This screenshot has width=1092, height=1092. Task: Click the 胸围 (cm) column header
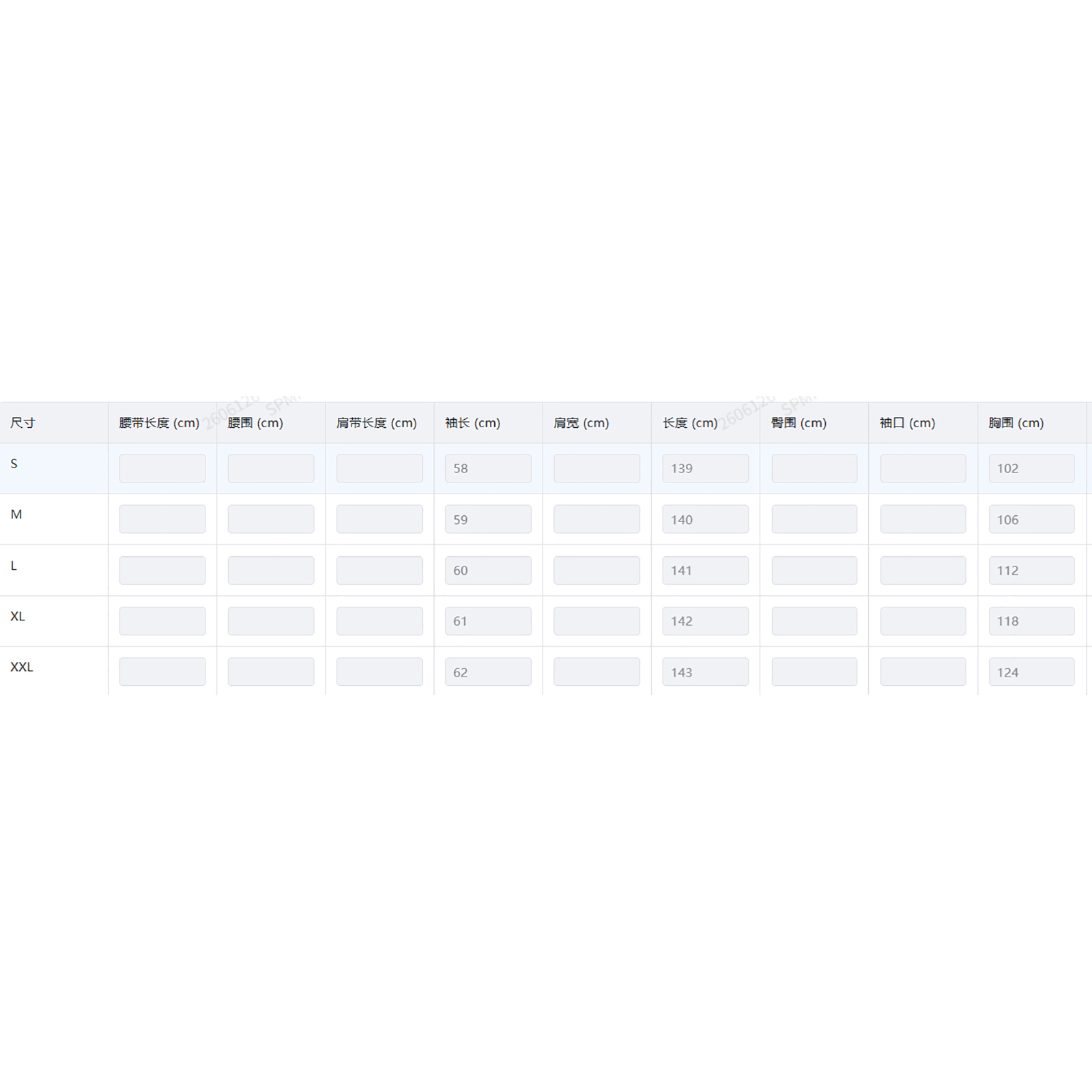(1016, 423)
